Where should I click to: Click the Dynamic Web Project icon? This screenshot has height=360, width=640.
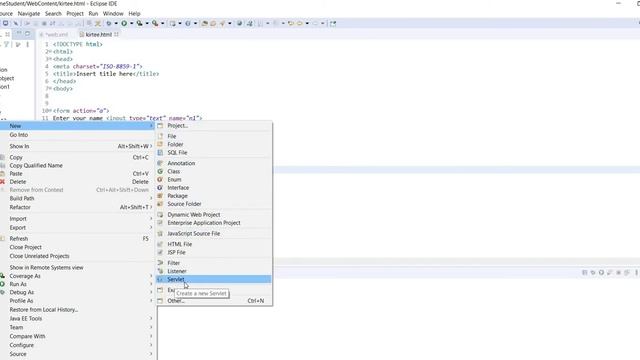click(160, 215)
